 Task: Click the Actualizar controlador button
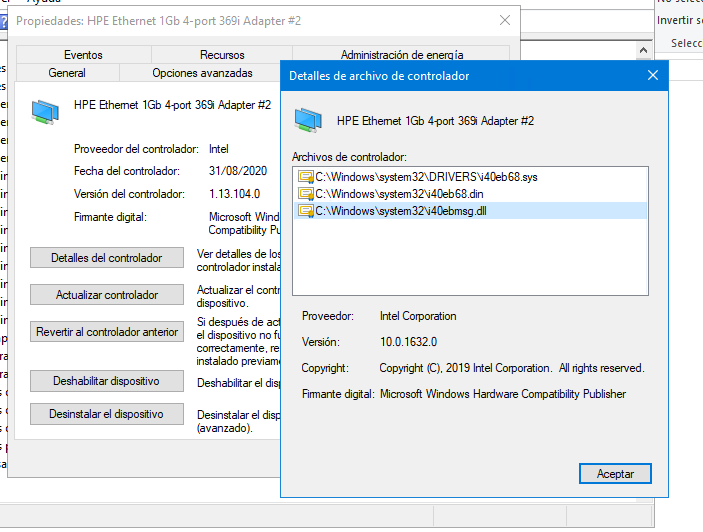[107, 295]
